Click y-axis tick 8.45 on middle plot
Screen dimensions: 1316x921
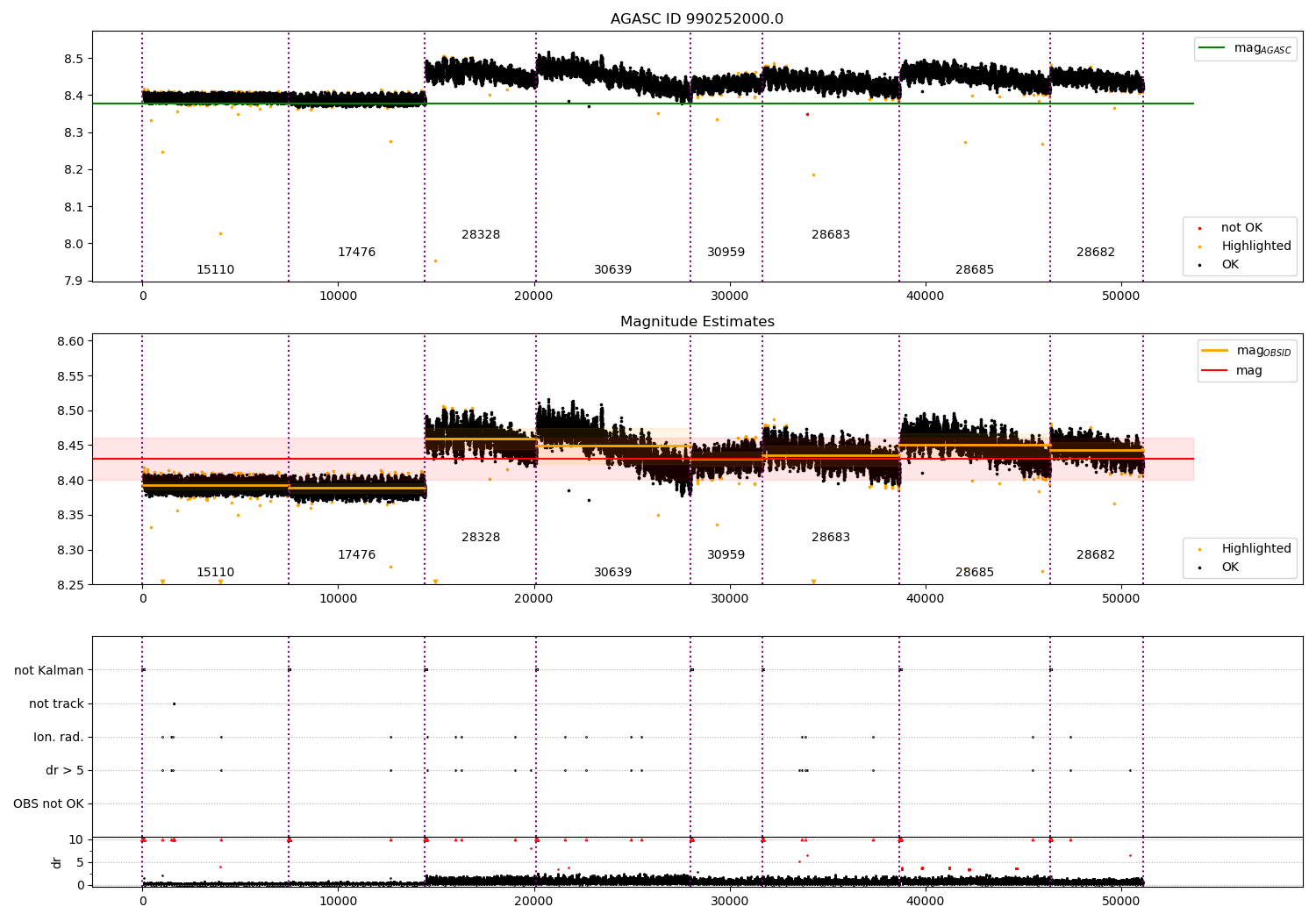click(x=70, y=446)
